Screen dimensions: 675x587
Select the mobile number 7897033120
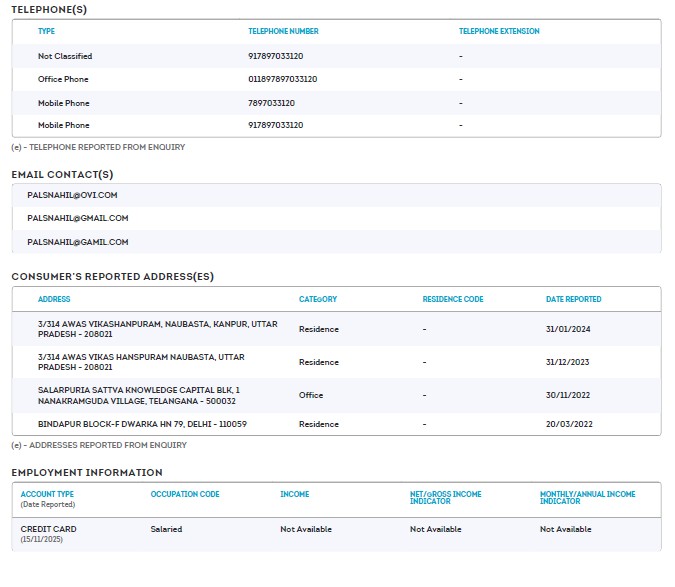[x=270, y=103]
